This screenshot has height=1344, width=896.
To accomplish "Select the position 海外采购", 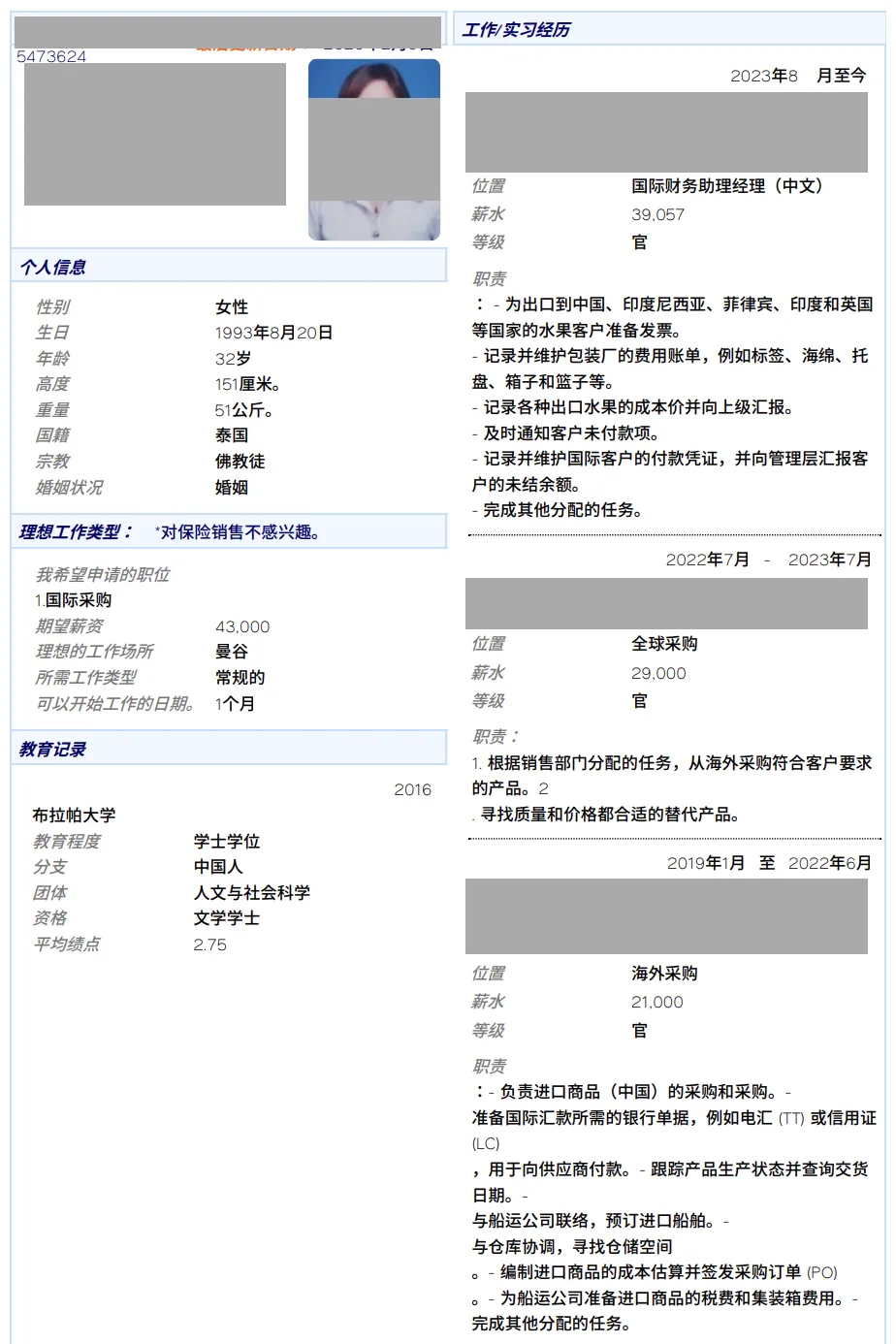I will point(664,974).
